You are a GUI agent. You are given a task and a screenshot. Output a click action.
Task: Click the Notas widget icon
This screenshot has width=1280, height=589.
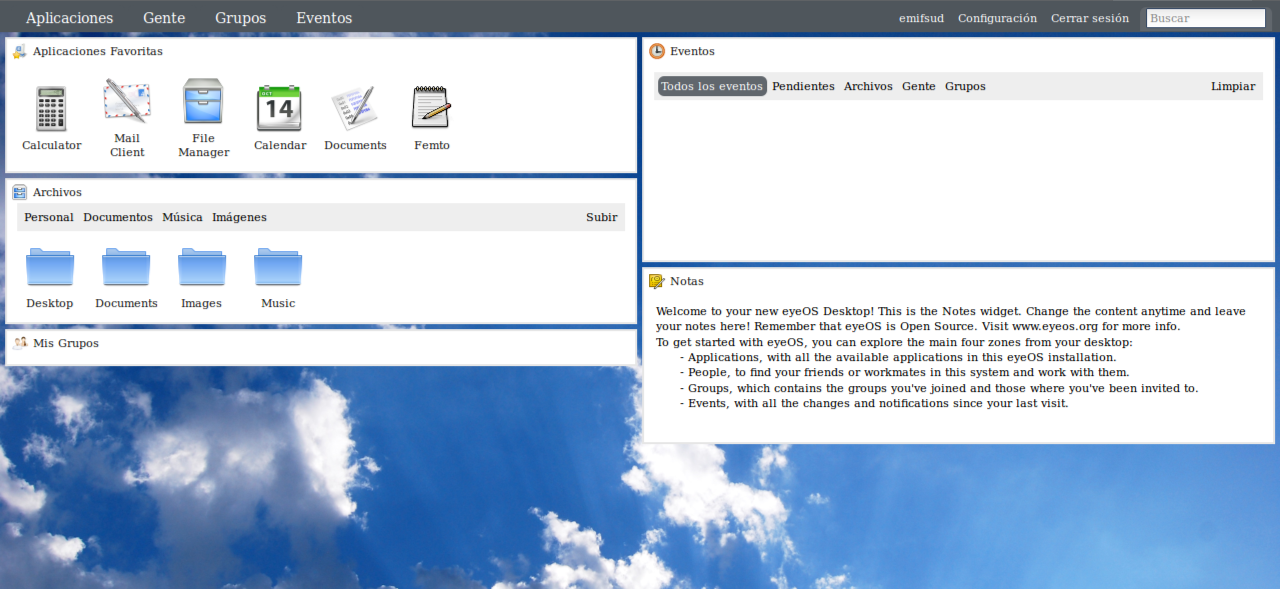click(x=657, y=281)
